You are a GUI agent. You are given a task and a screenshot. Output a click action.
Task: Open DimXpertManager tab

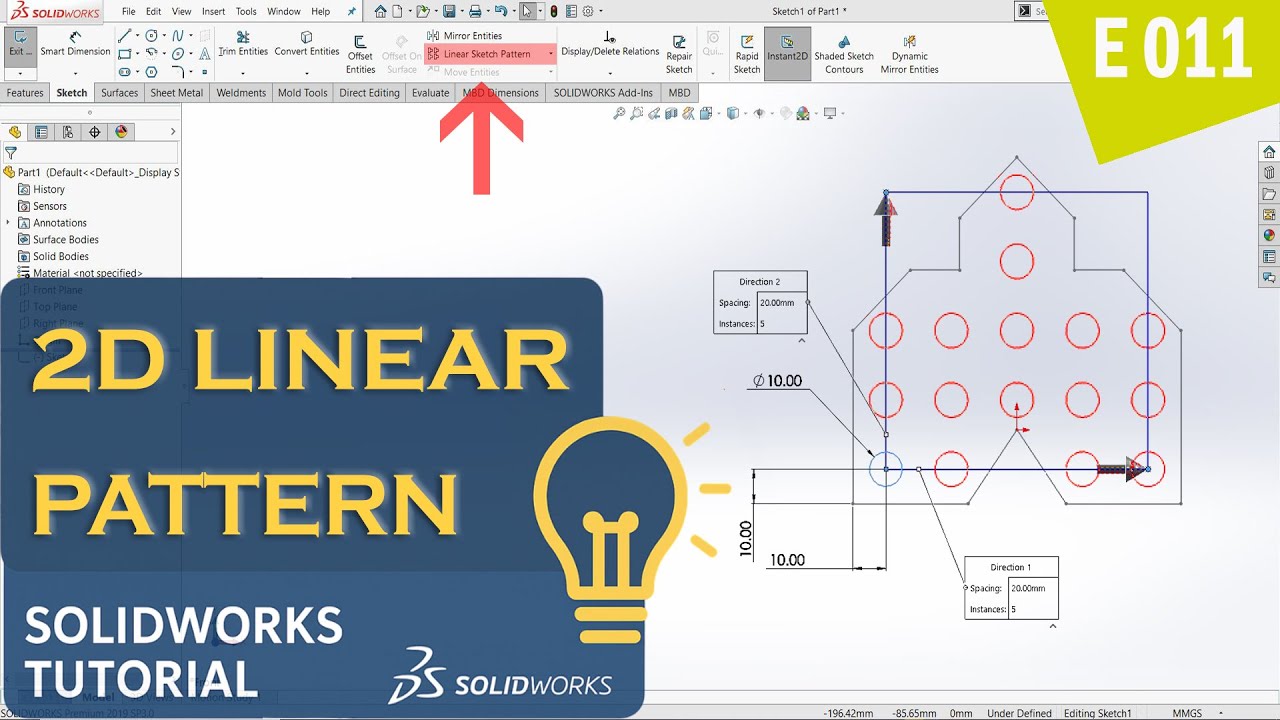pos(95,131)
